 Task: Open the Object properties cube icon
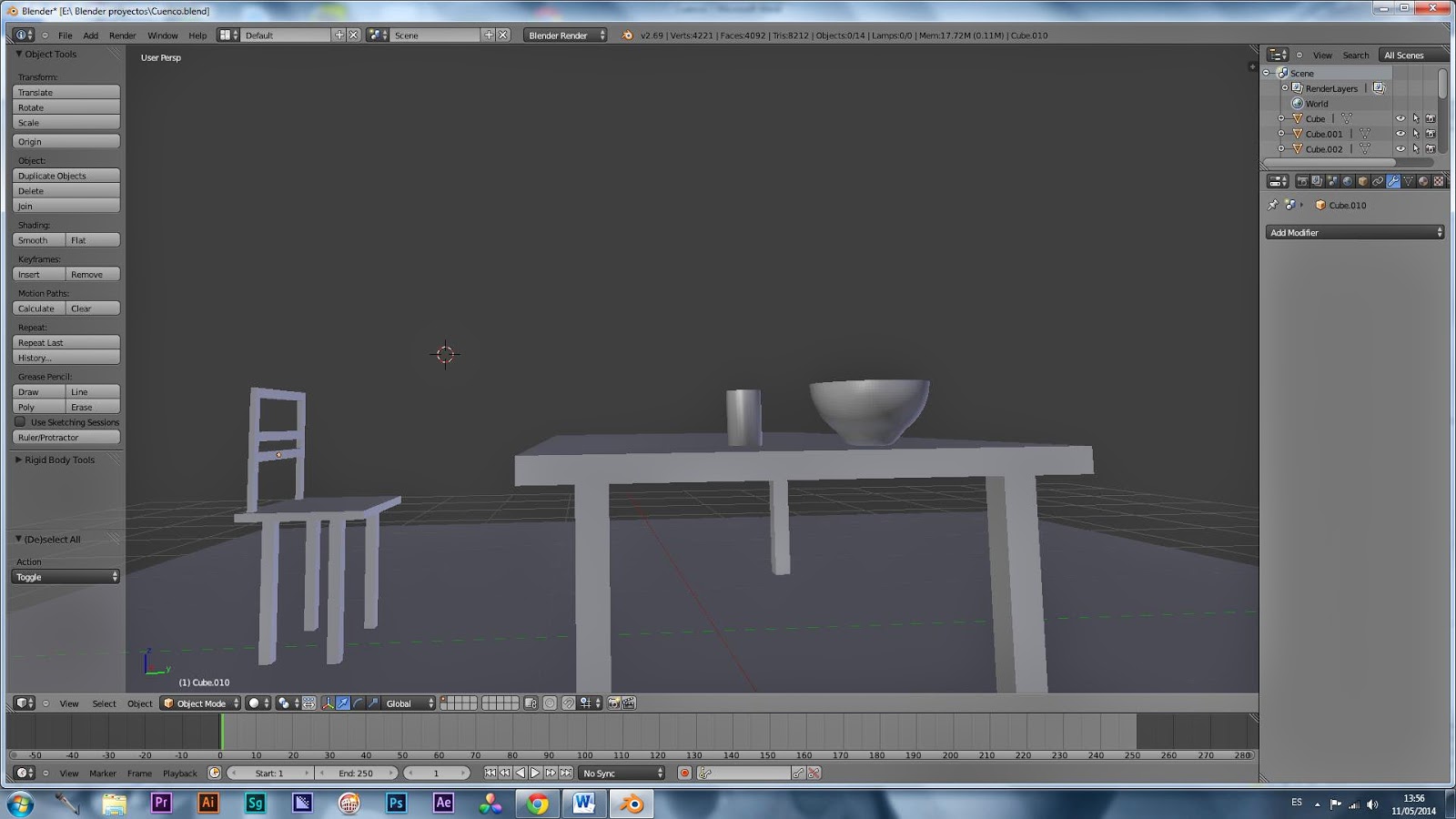pos(1364,182)
